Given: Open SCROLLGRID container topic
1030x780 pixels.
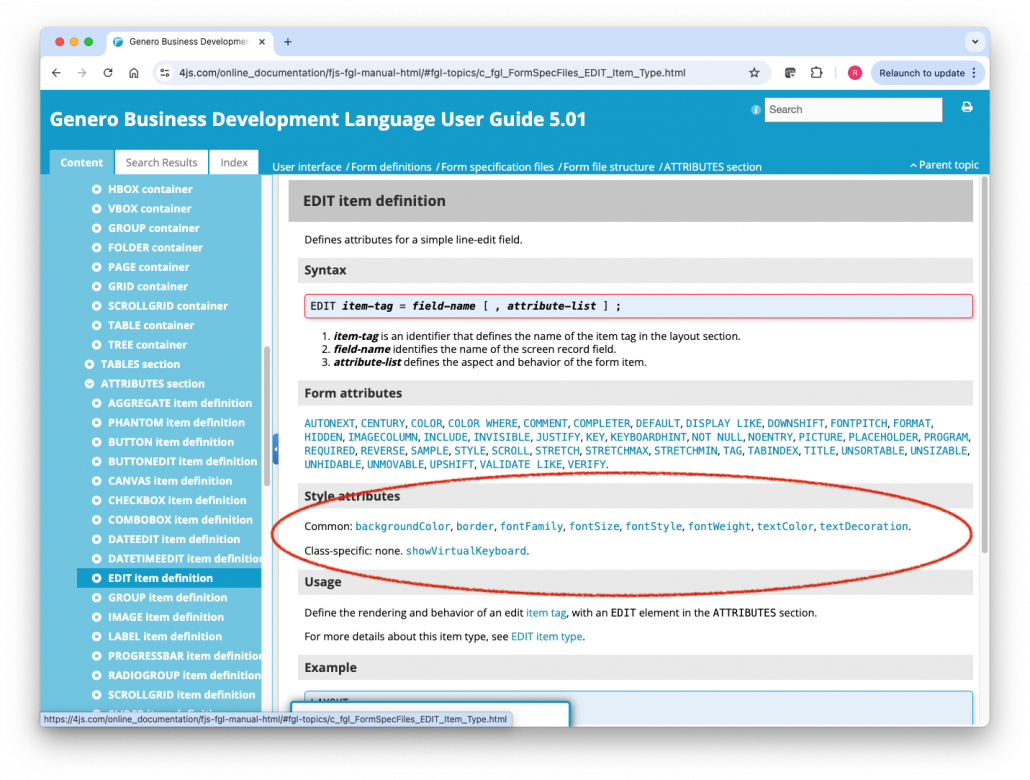Looking at the screenshot, I should click(168, 306).
